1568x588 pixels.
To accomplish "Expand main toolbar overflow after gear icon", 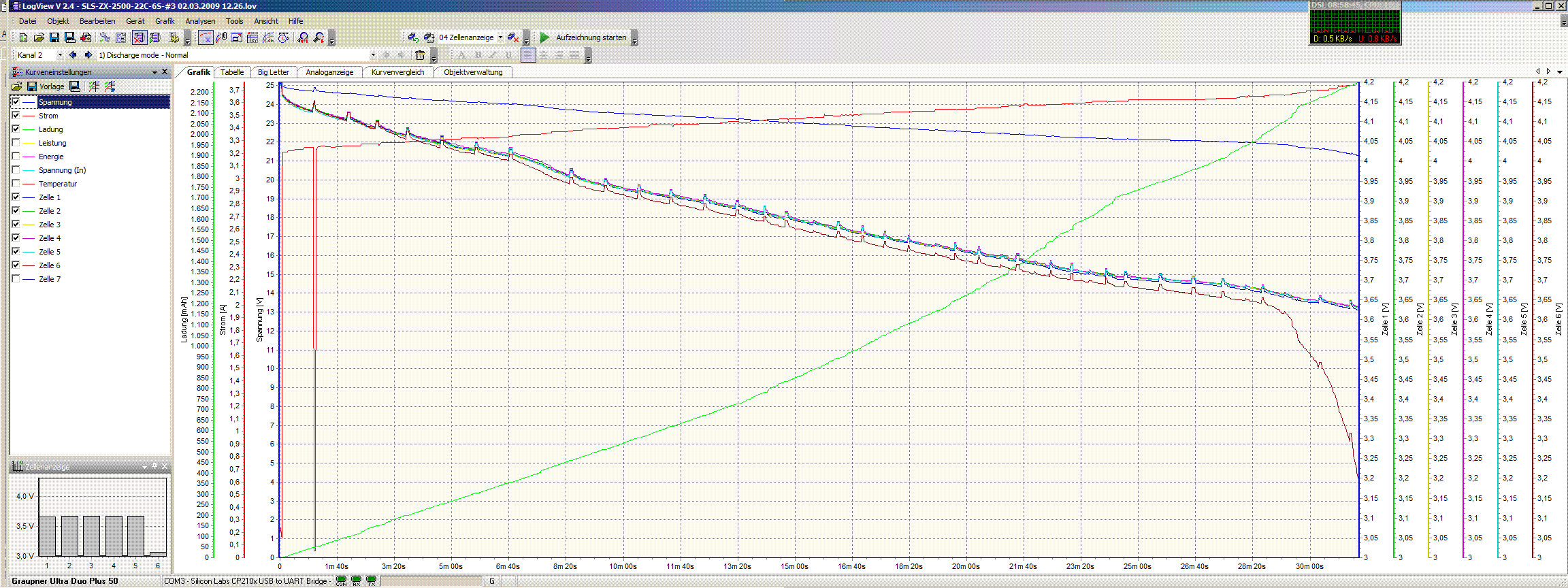I will pyautogui.click(x=188, y=39).
